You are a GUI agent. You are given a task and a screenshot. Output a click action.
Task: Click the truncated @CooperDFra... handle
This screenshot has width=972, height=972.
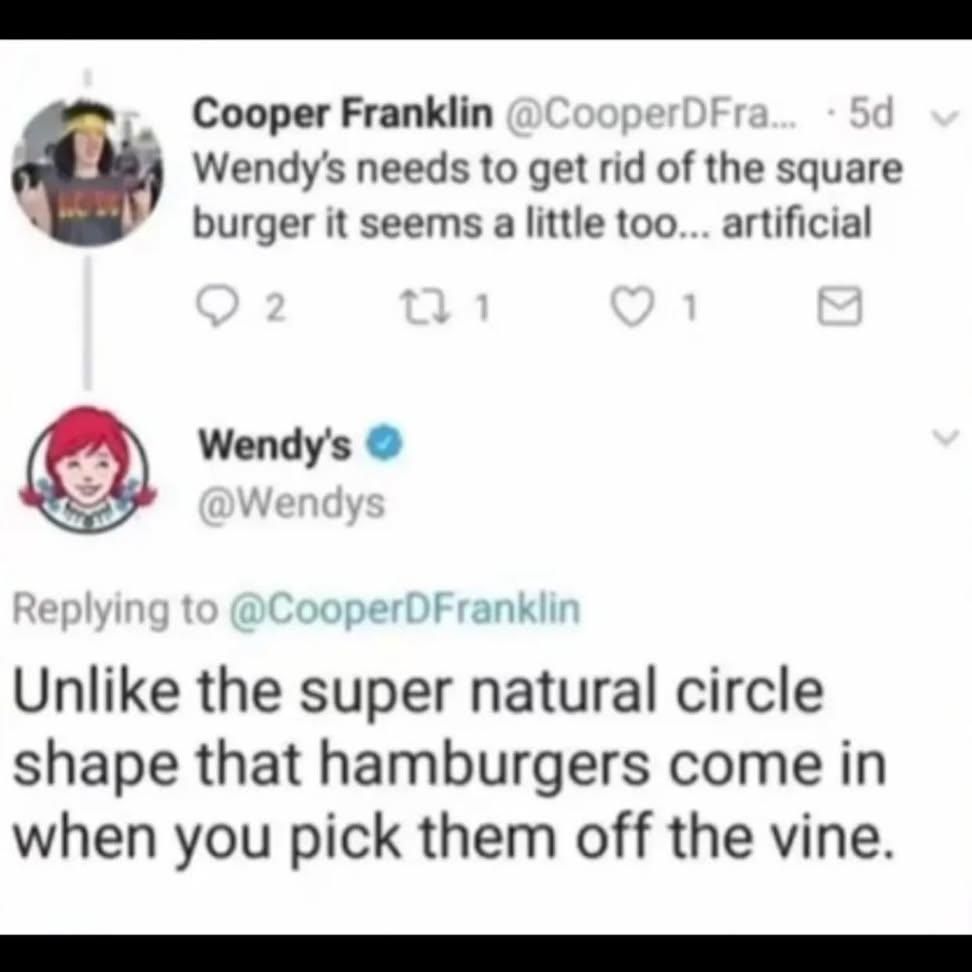[x=654, y=114]
